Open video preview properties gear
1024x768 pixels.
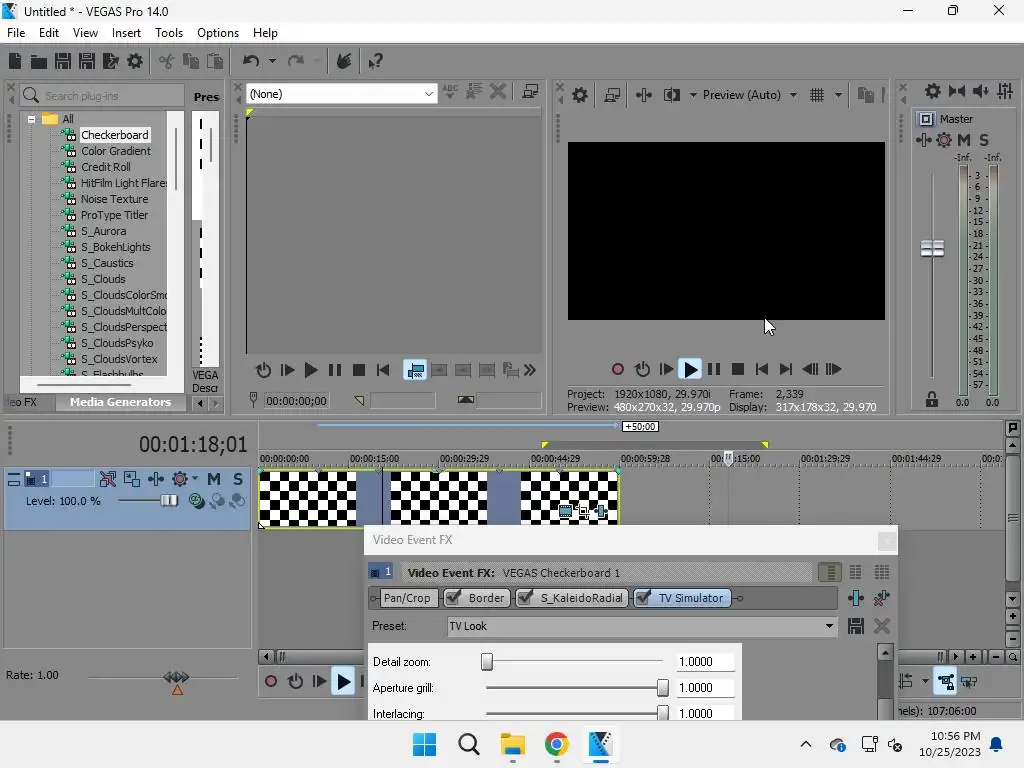point(579,95)
